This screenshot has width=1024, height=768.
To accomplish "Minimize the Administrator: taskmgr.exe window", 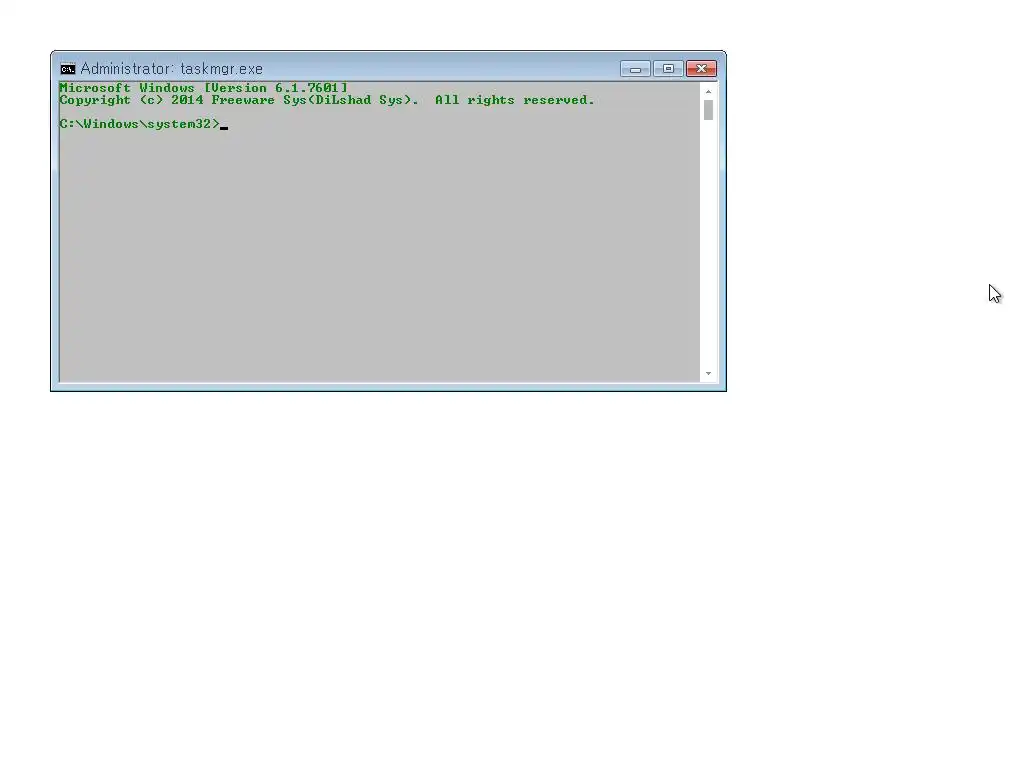I will click(635, 69).
